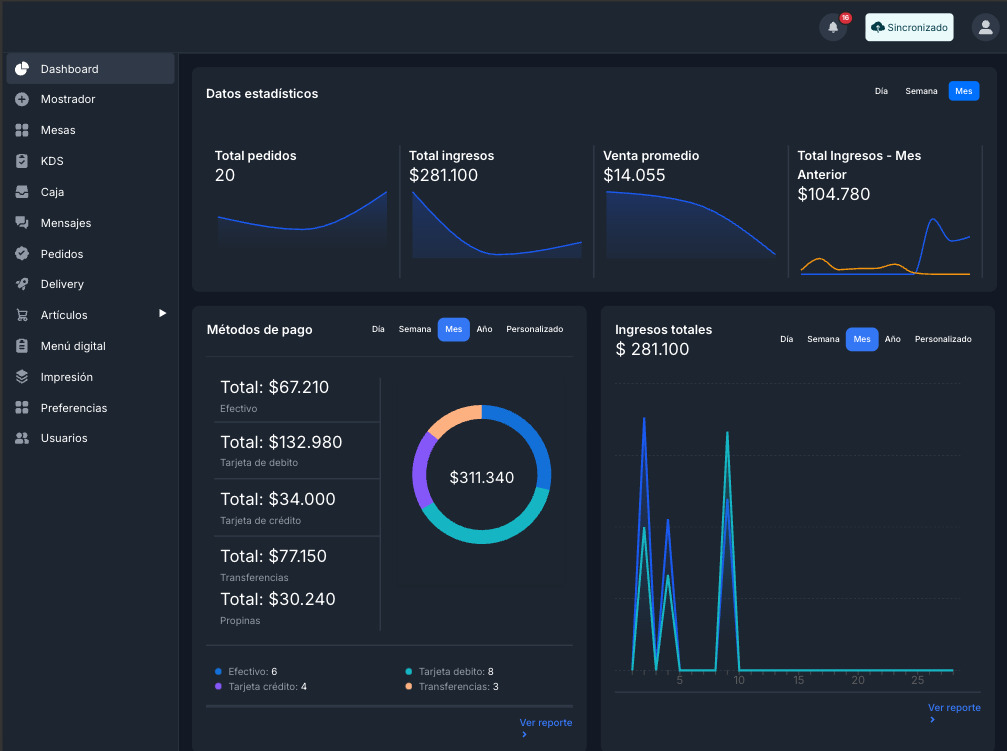Navigate to KDS
The width and height of the screenshot is (1007, 751).
pyautogui.click(x=91, y=161)
